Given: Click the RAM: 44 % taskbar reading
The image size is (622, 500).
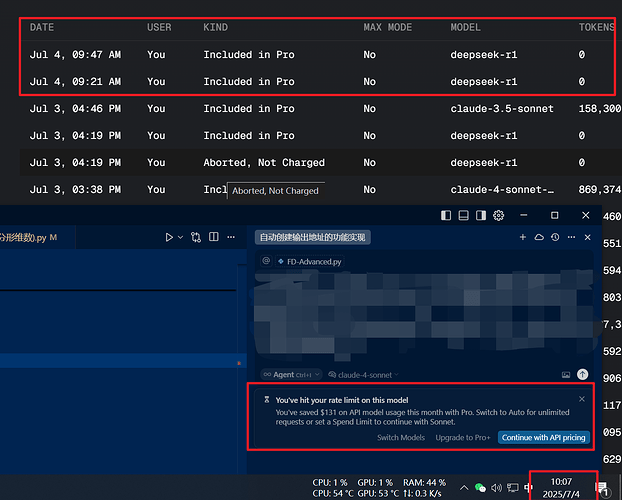Looking at the screenshot, I should coord(424,483).
